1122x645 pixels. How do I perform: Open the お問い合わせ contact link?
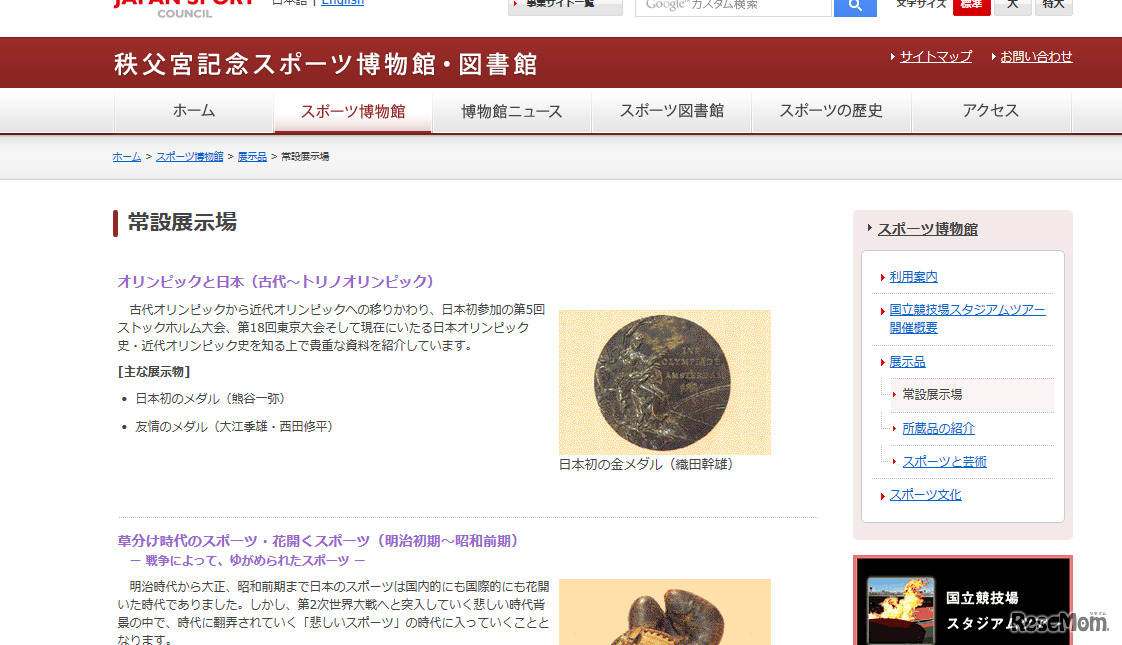(1035, 56)
